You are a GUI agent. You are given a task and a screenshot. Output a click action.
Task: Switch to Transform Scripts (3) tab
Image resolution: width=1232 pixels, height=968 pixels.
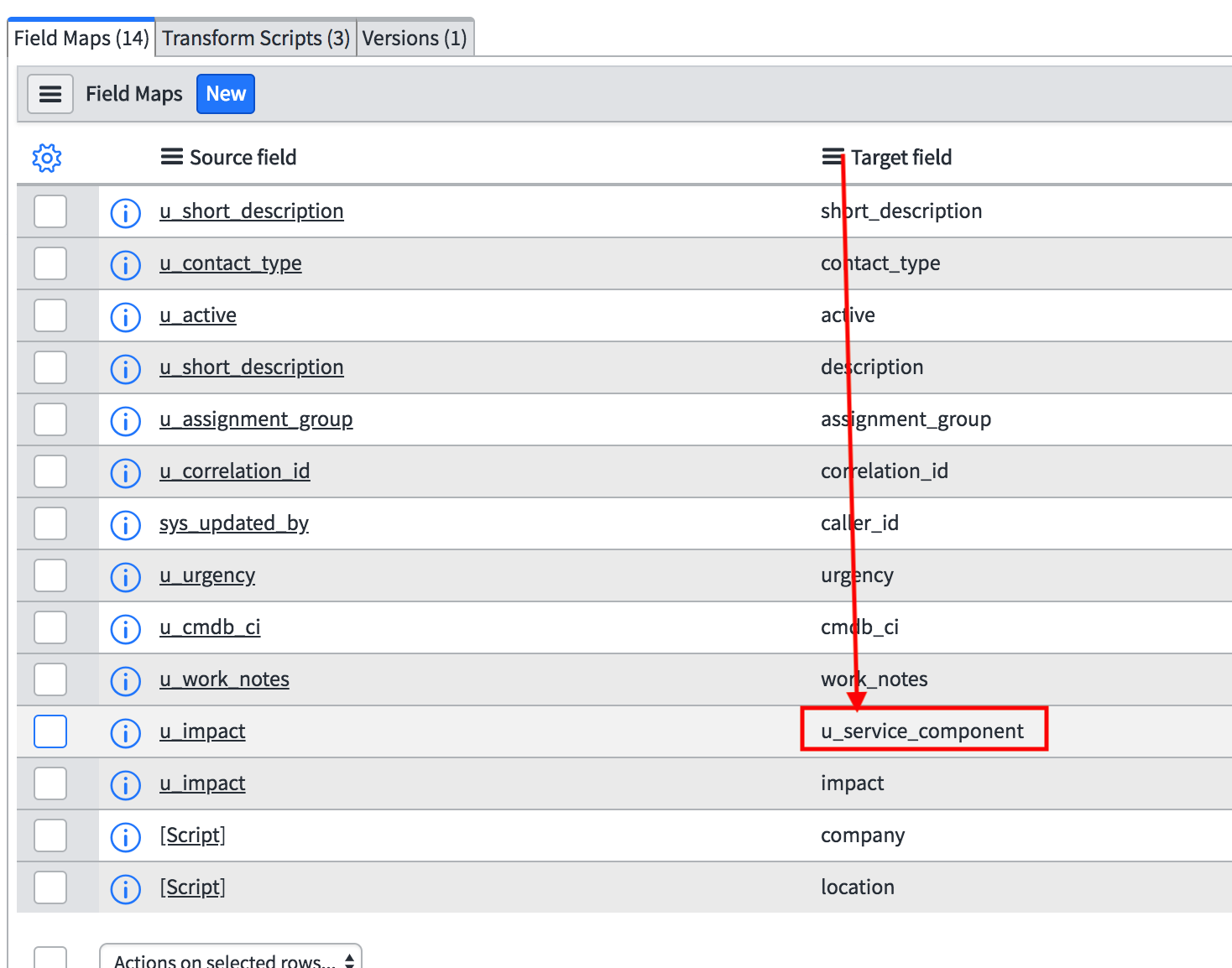(256, 39)
